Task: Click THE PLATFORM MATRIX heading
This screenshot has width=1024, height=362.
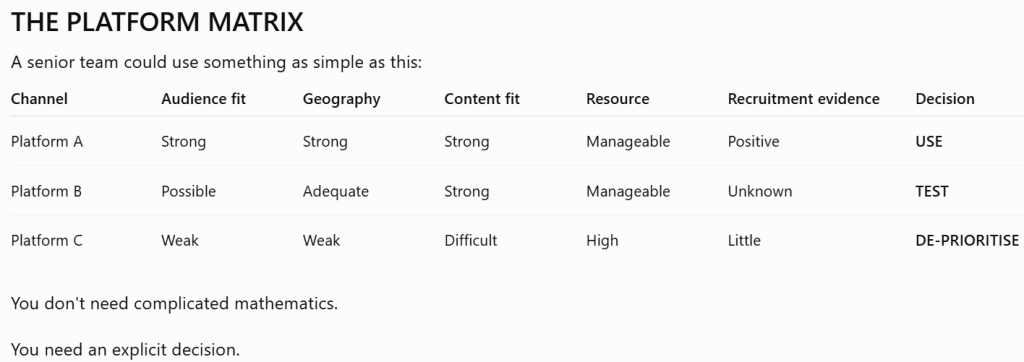Action: click(157, 22)
